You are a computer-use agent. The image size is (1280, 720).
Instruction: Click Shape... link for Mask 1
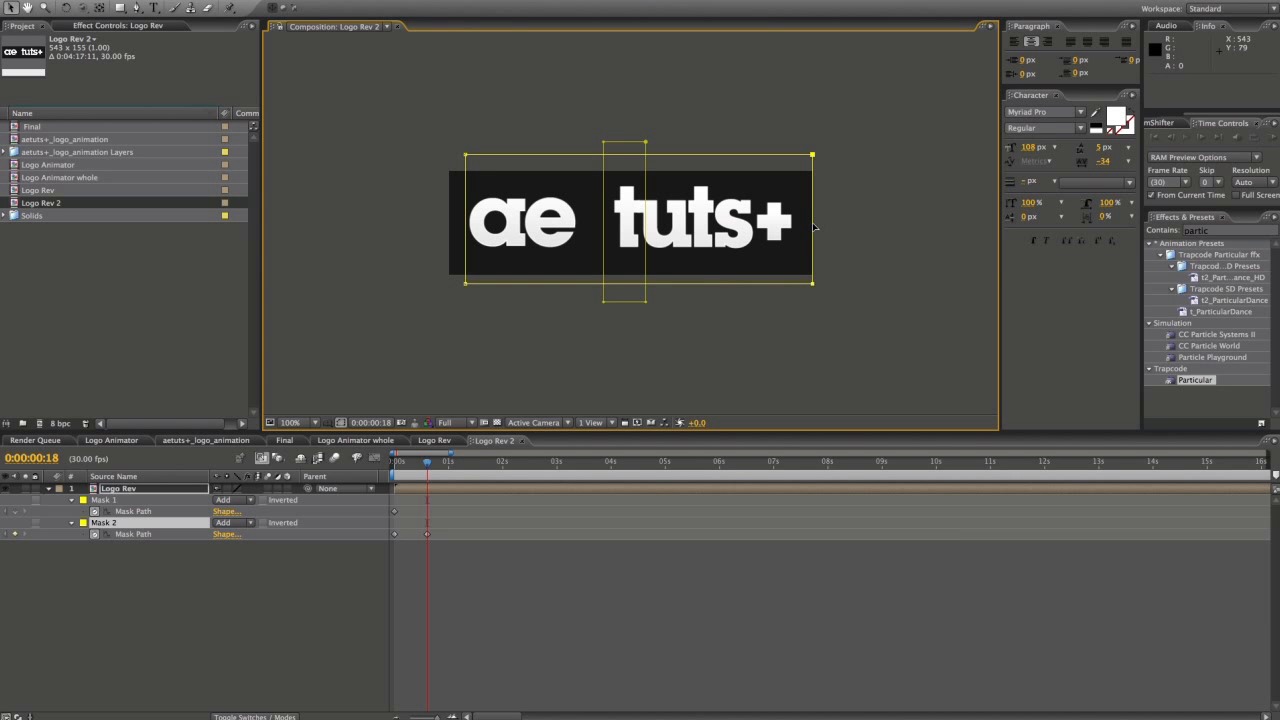point(227,511)
